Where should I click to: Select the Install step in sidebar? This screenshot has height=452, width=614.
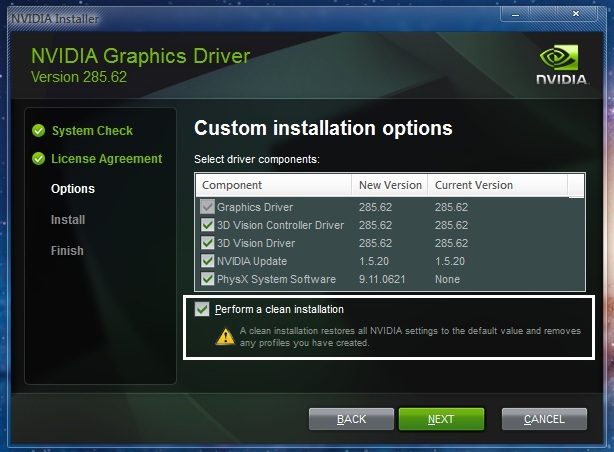[68, 220]
